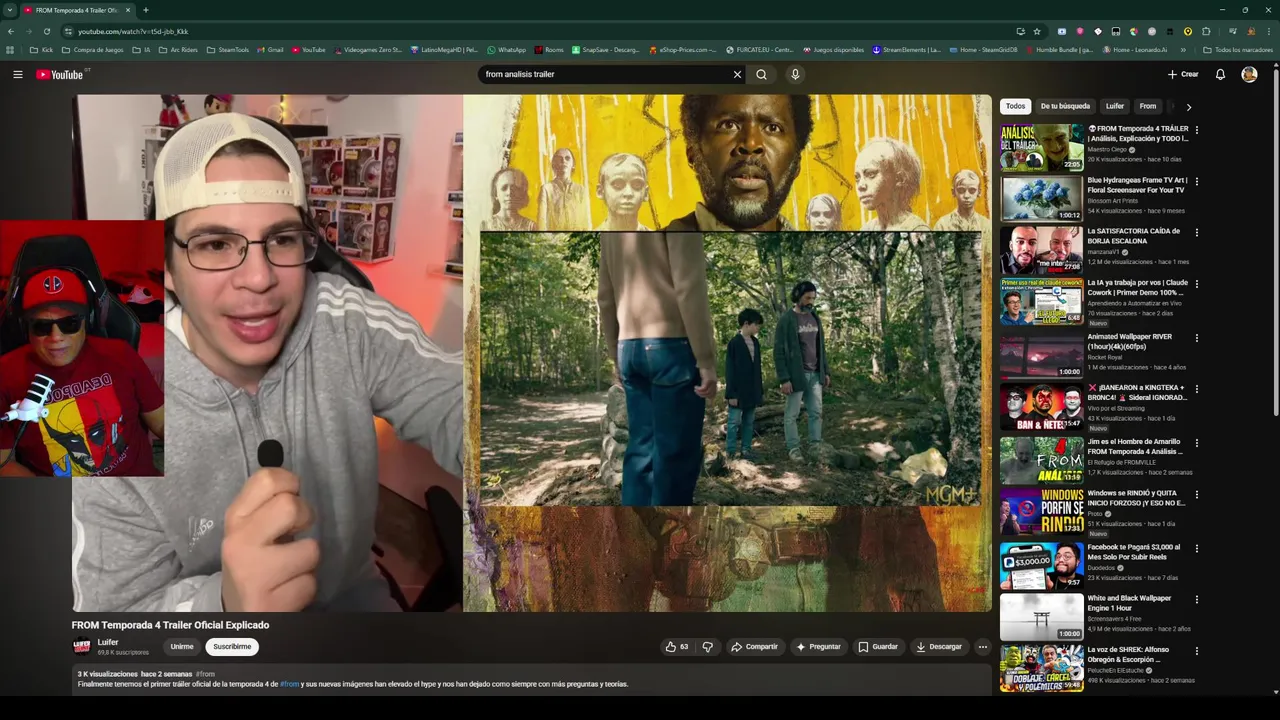Open options for La SATISFACTORIA CAÍDA suggestion
Image resolution: width=1280 pixels, height=720 pixels.
tap(1196, 232)
